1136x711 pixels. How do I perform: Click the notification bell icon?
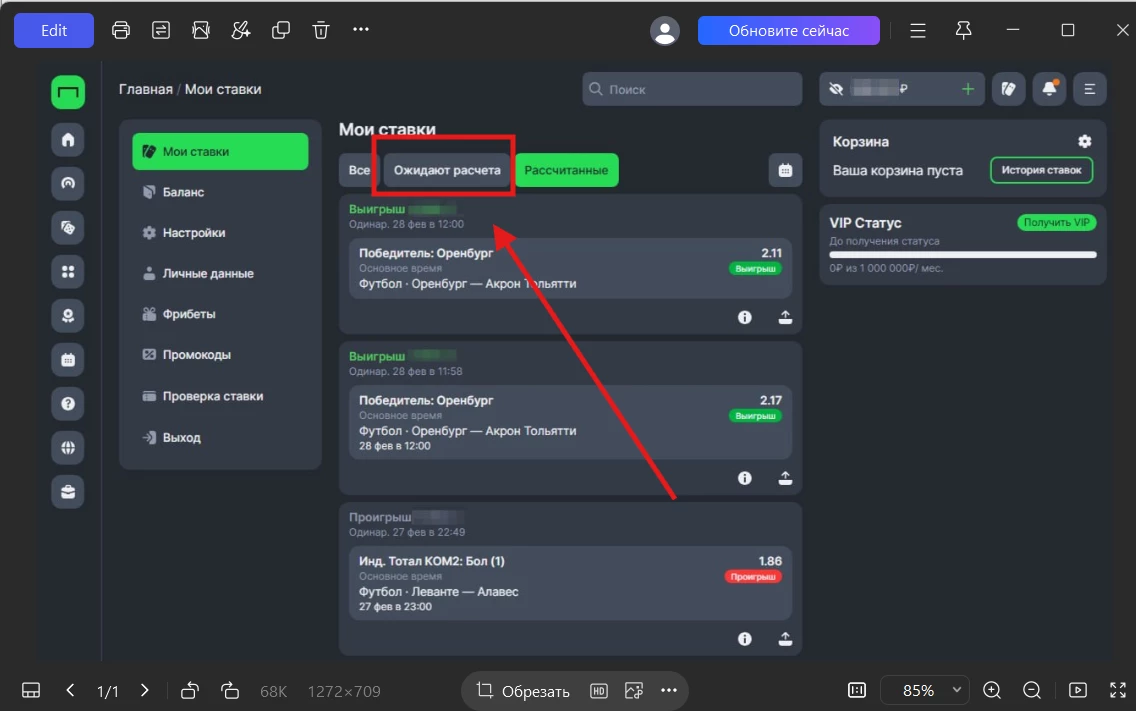coord(1049,89)
